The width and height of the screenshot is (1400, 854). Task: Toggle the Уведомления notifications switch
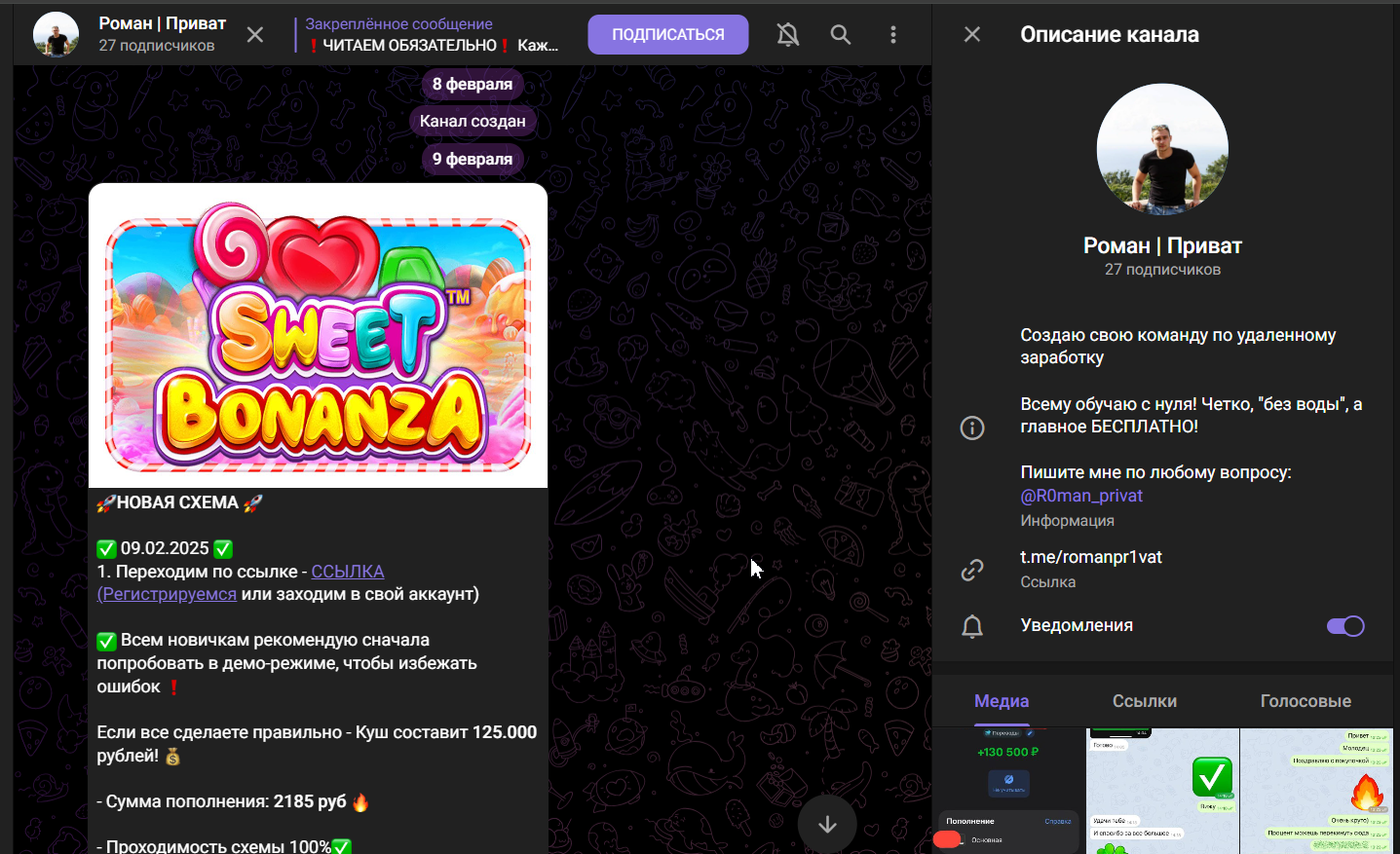click(x=1345, y=626)
